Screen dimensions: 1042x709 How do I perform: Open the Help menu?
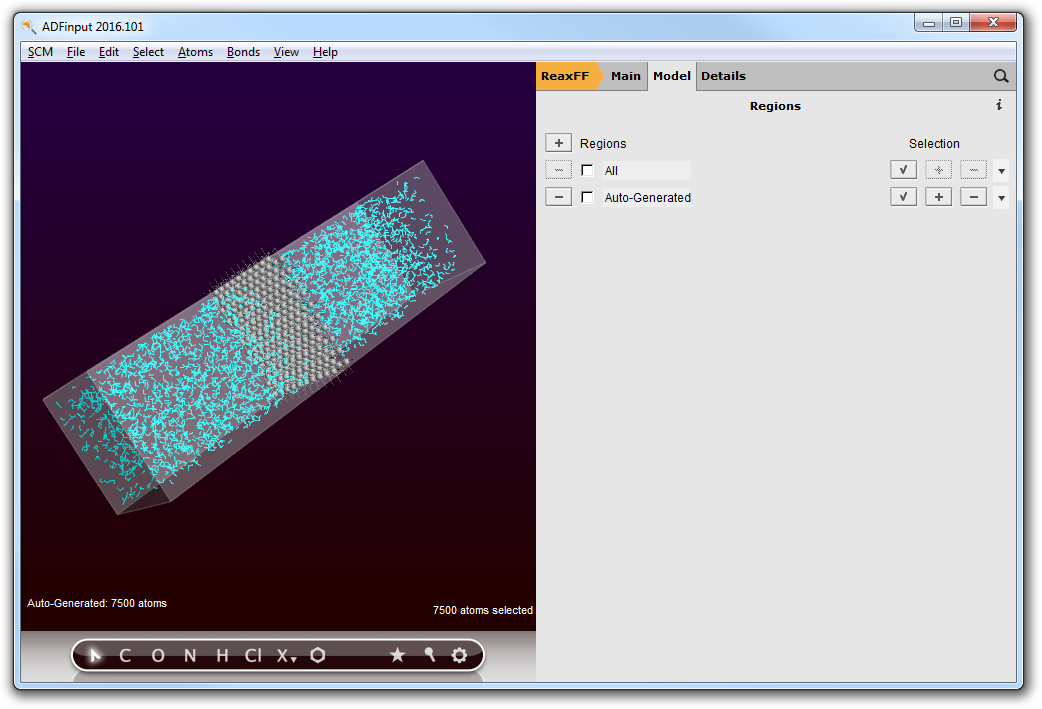[x=325, y=52]
